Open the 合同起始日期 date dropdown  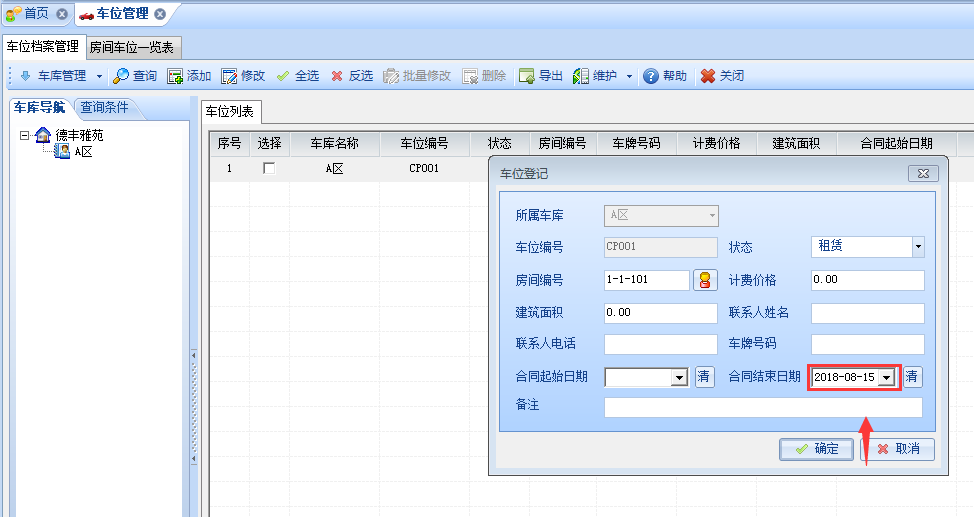tap(680, 377)
